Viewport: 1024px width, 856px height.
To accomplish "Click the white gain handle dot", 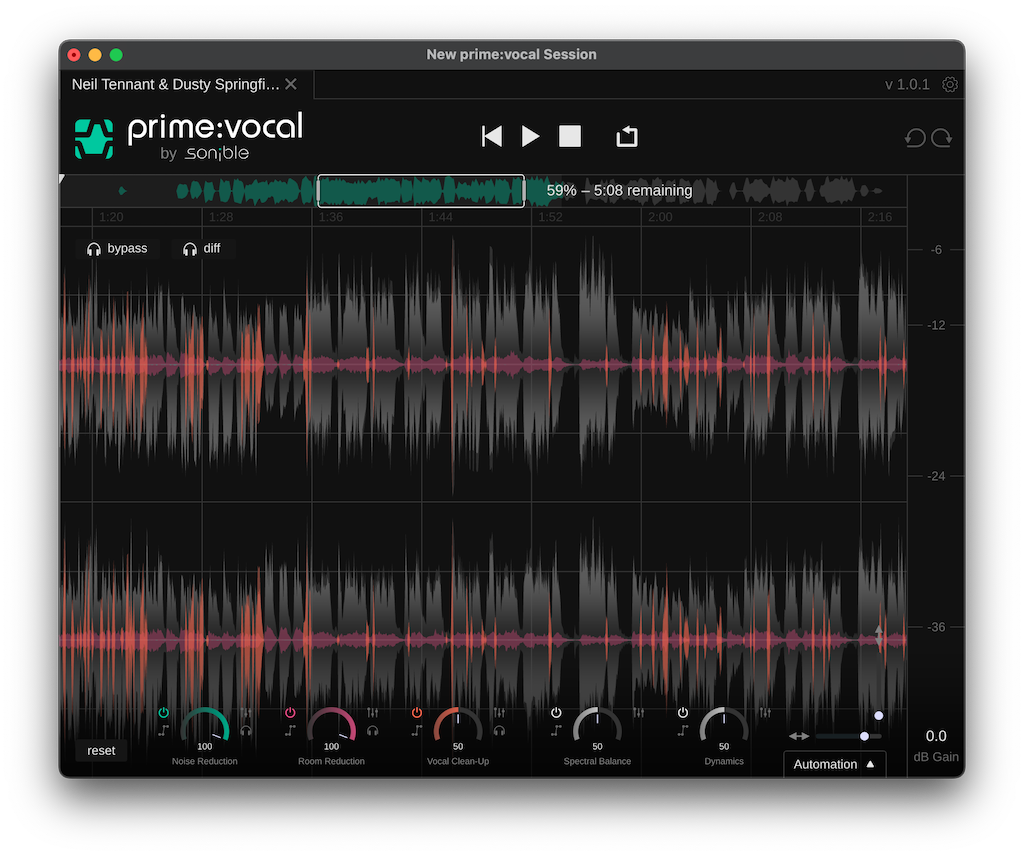I will coord(878,716).
